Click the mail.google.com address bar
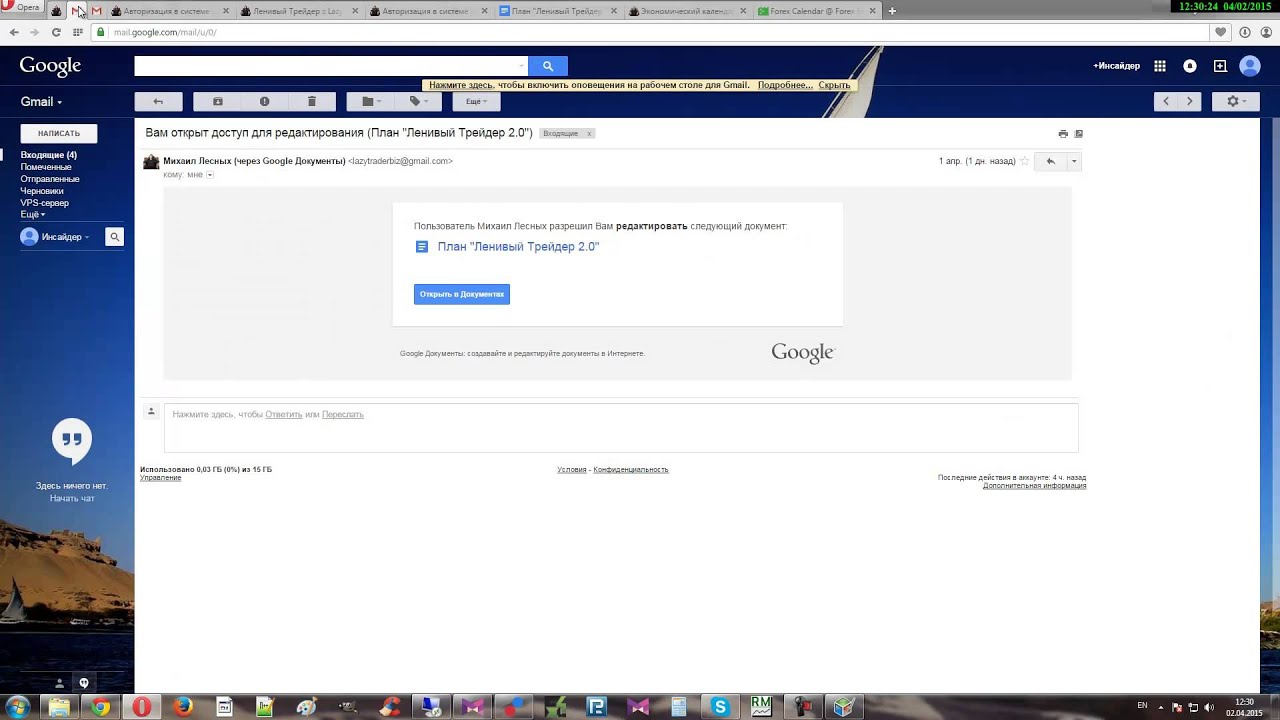Screen dimensions: 1280x720 pyautogui.click(x=650, y=32)
